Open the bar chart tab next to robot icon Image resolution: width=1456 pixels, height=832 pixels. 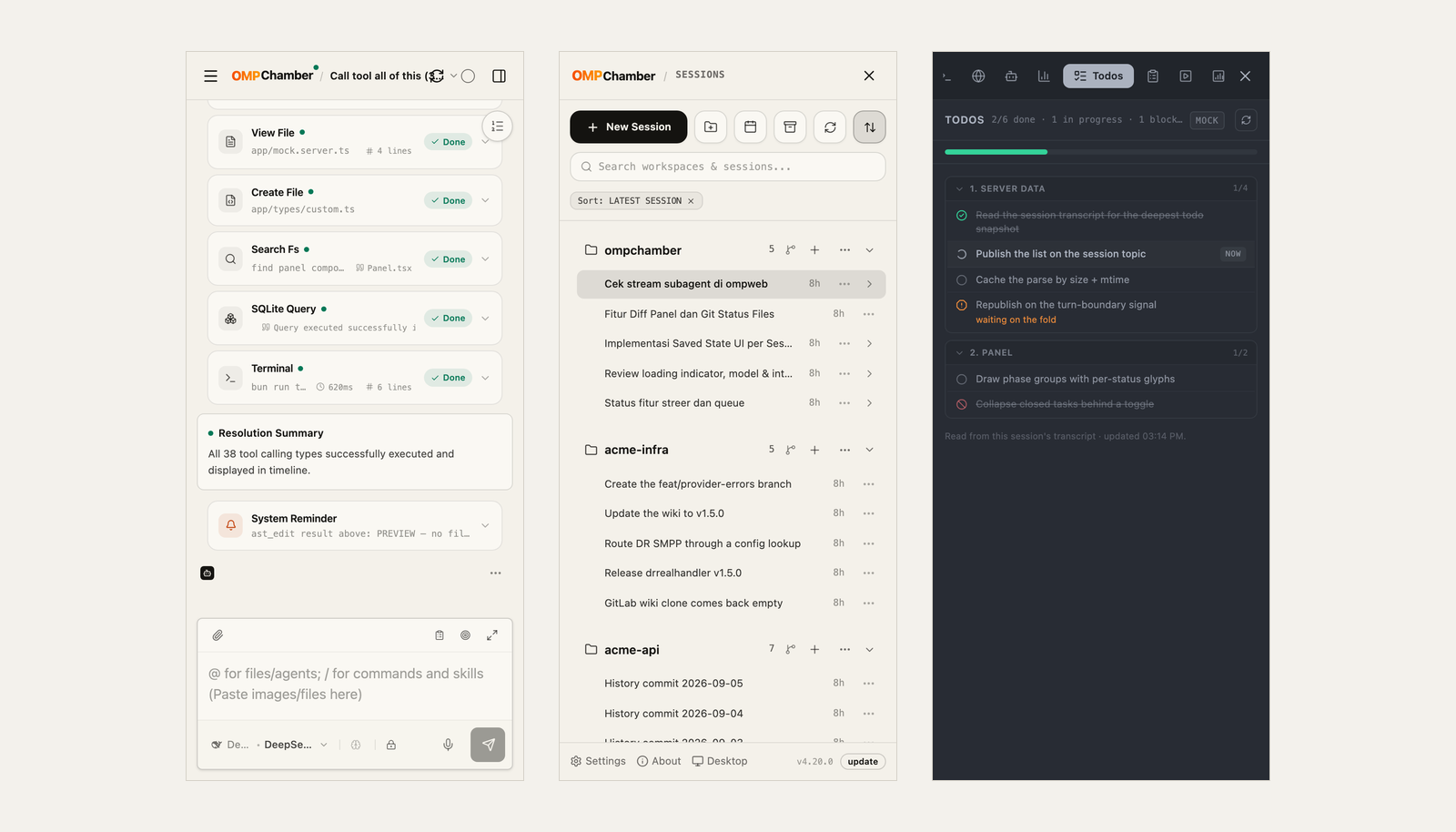coord(1044,76)
